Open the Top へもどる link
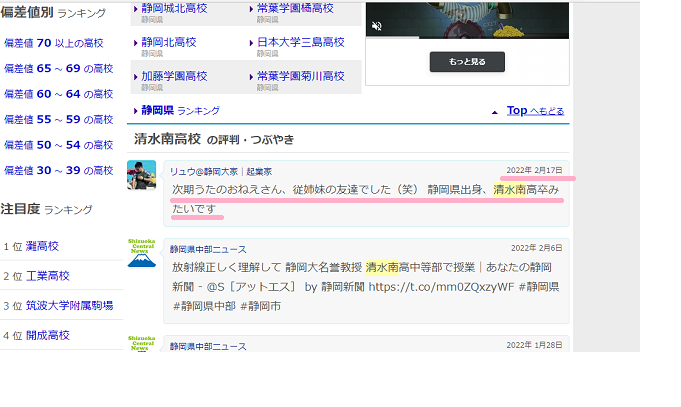 [535, 111]
